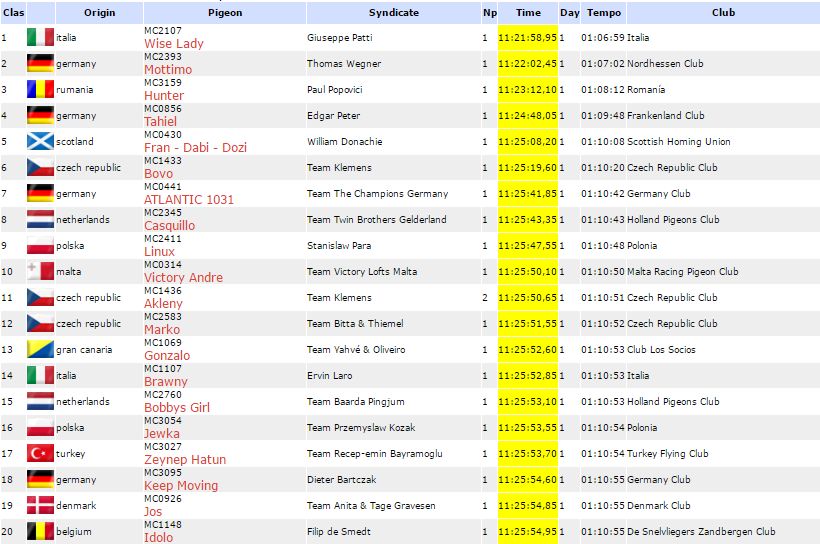Open the Linux pigeon link
This screenshot has height=544, width=820.
click(x=160, y=252)
